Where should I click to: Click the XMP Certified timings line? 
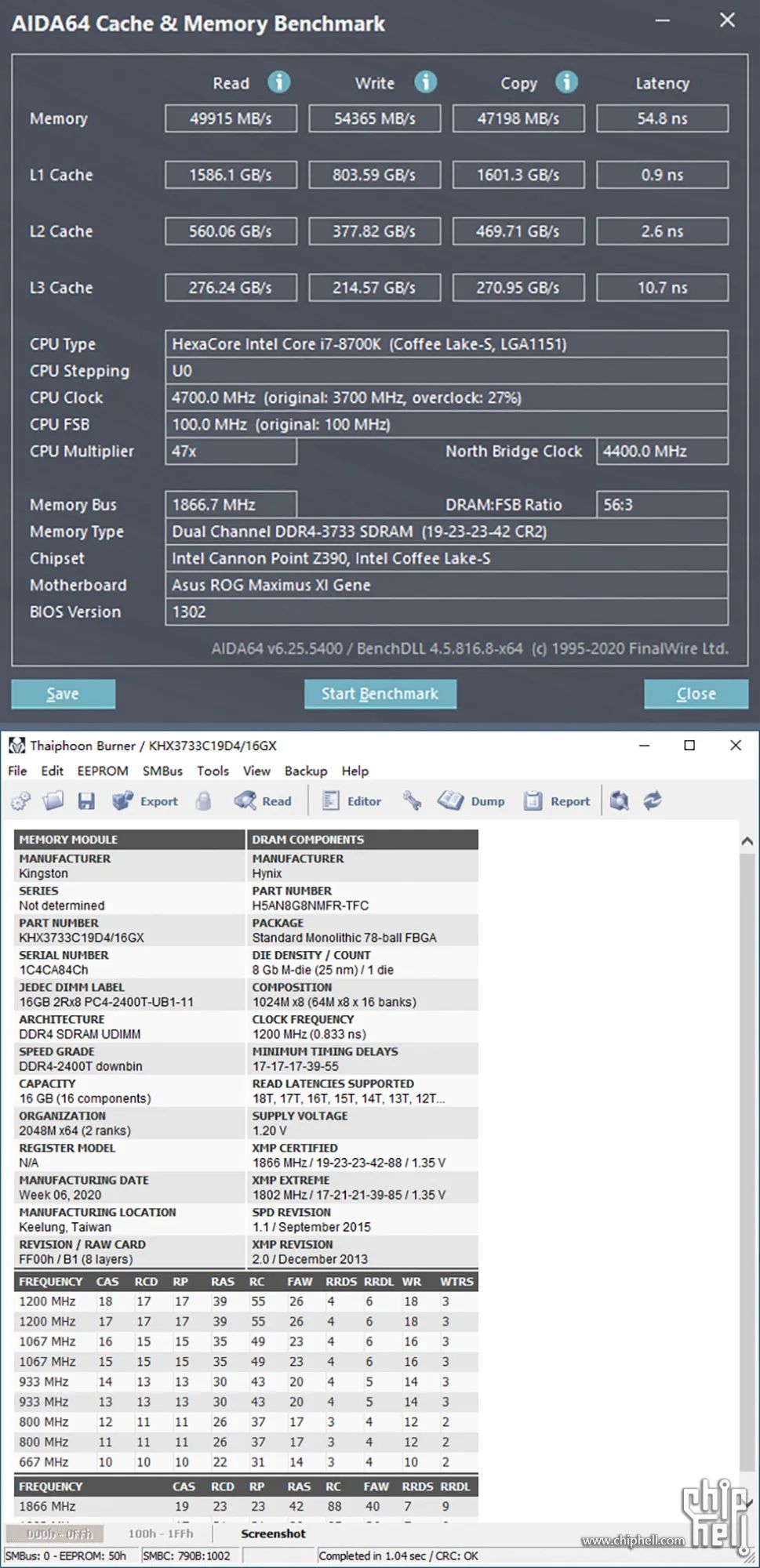[x=349, y=1163]
